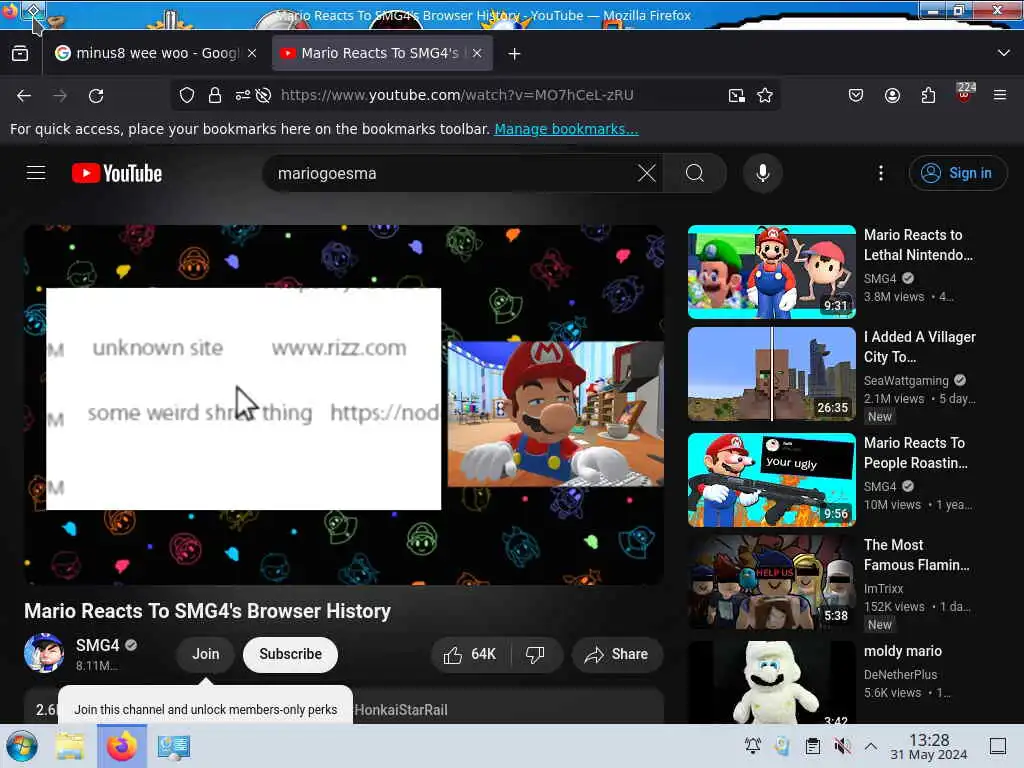The width and height of the screenshot is (1024, 768).
Task: Click the video player area
Action: pyautogui.click(x=344, y=405)
